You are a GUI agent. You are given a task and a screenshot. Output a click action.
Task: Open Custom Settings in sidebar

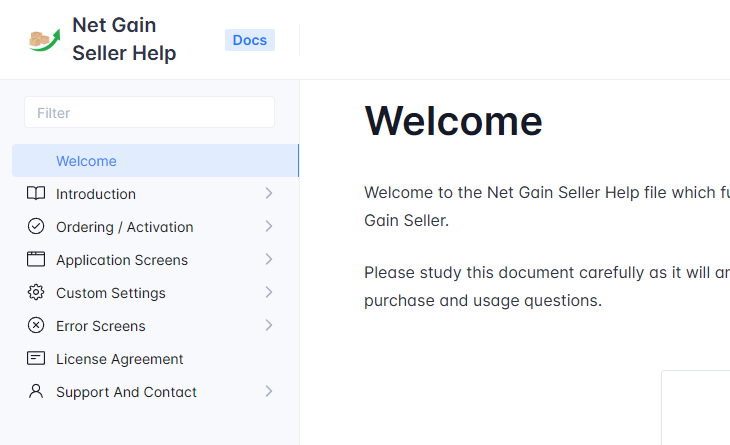(111, 293)
